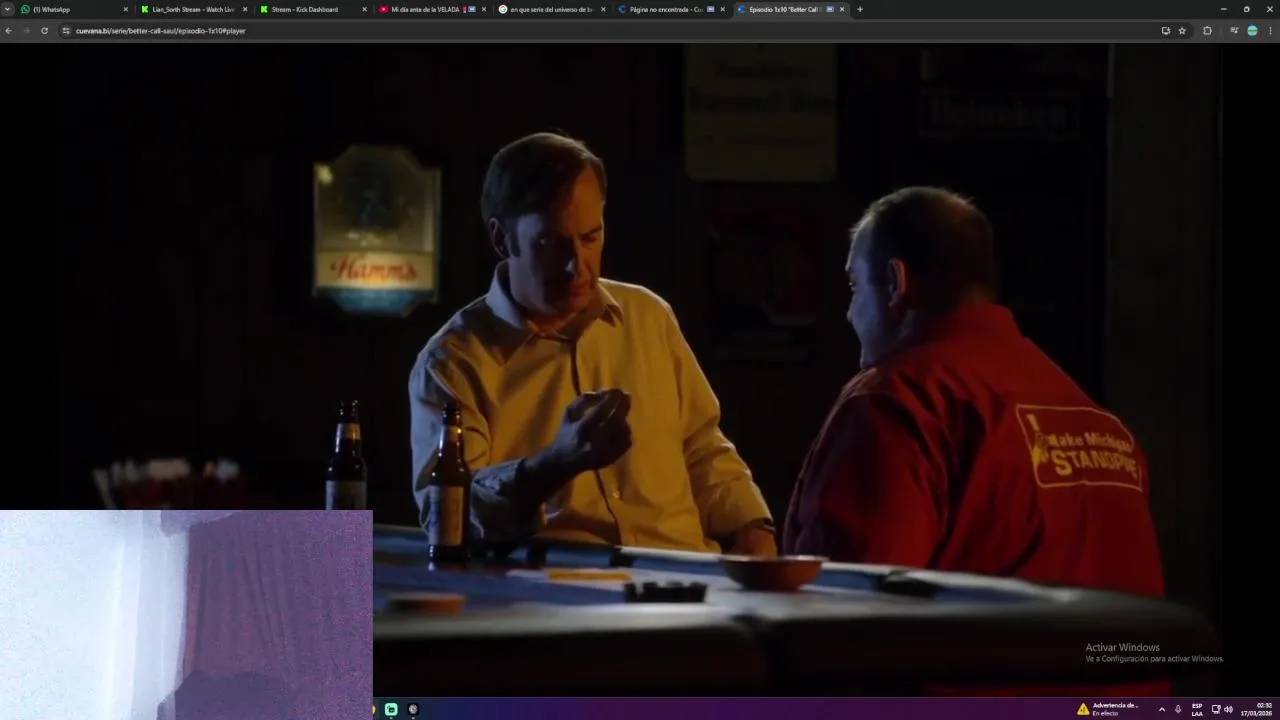Go back to the previous page

click(9, 31)
